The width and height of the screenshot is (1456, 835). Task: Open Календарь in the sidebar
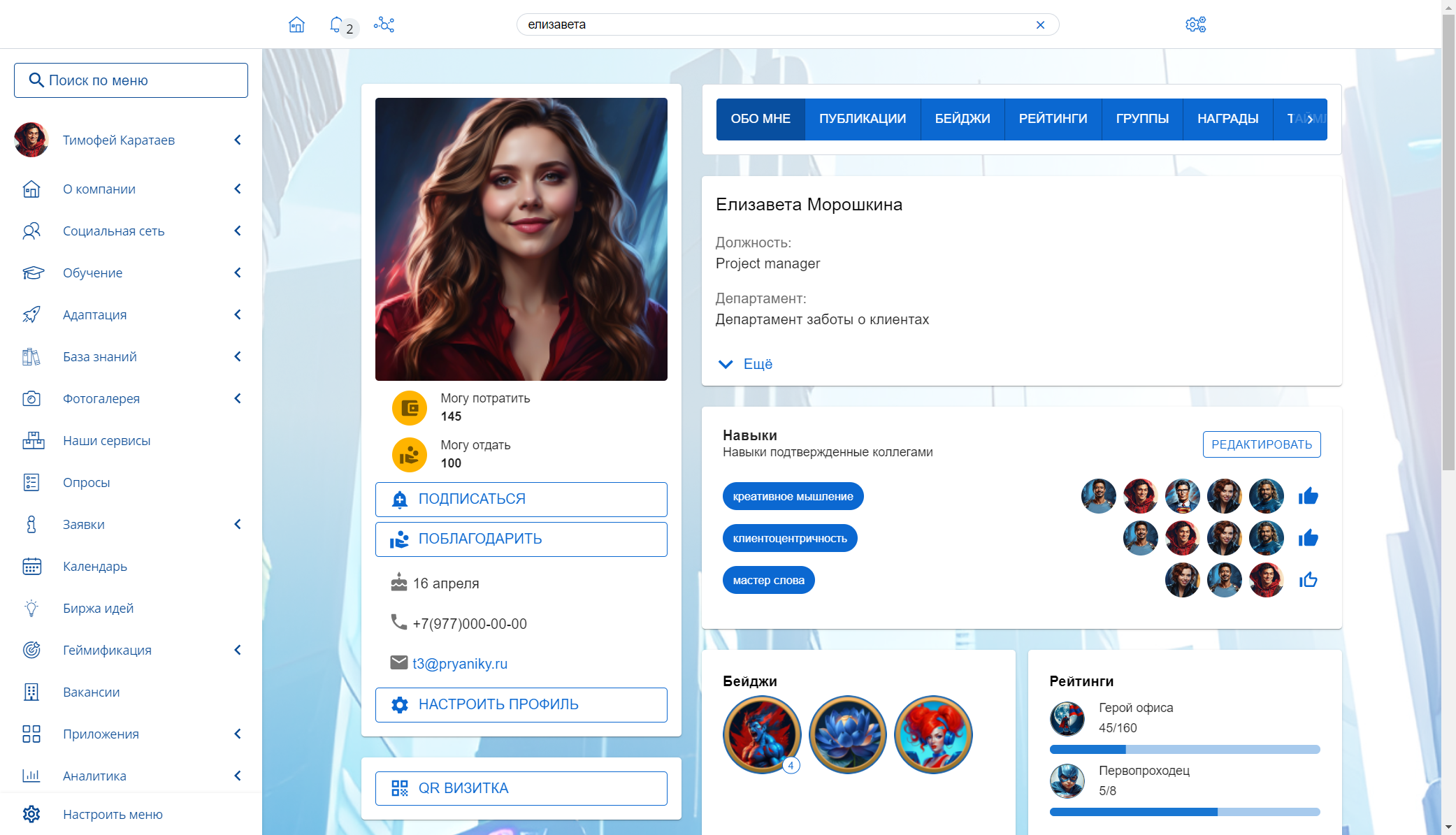(94, 567)
